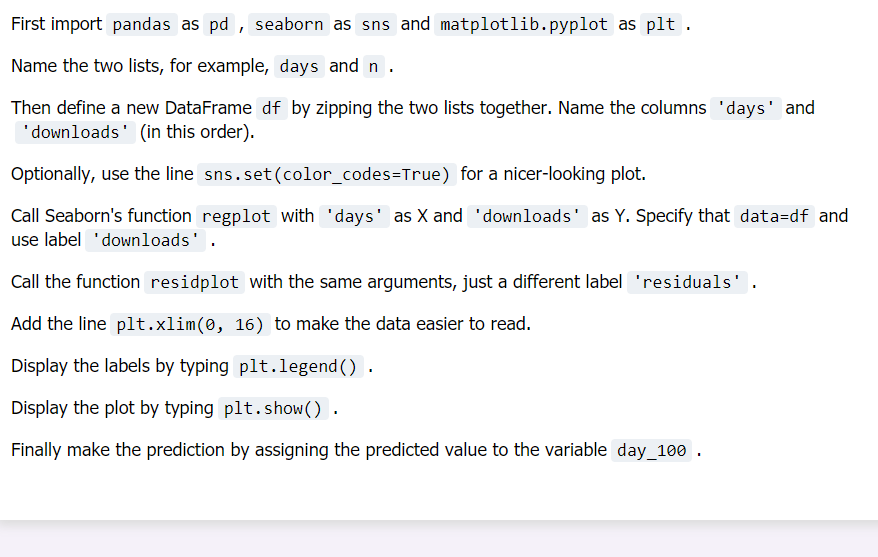Click the plt.legend() code snippet
This screenshot has width=878, height=557.
[x=298, y=367]
